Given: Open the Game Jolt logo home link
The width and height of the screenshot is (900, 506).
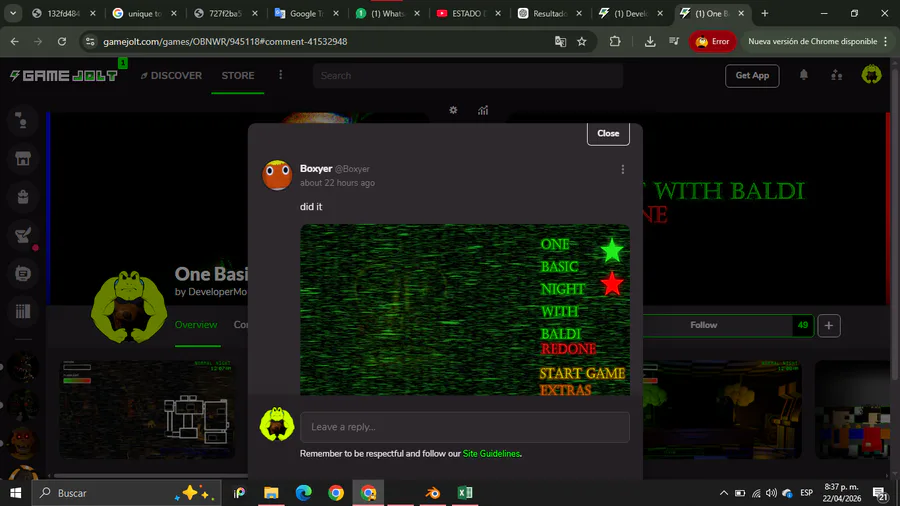Looking at the screenshot, I should [x=64, y=76].
